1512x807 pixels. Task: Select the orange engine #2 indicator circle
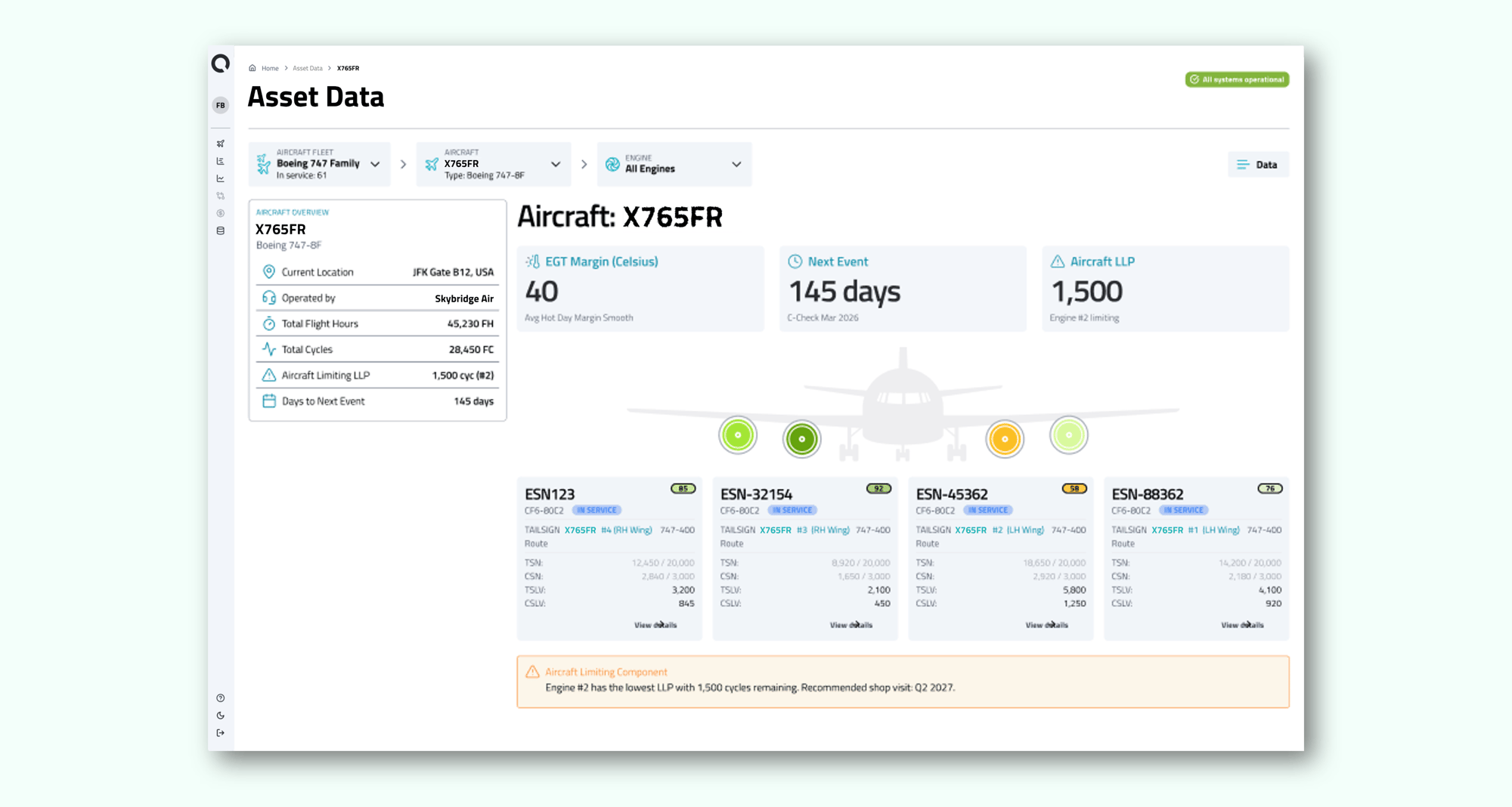(x=1005, y=439)
